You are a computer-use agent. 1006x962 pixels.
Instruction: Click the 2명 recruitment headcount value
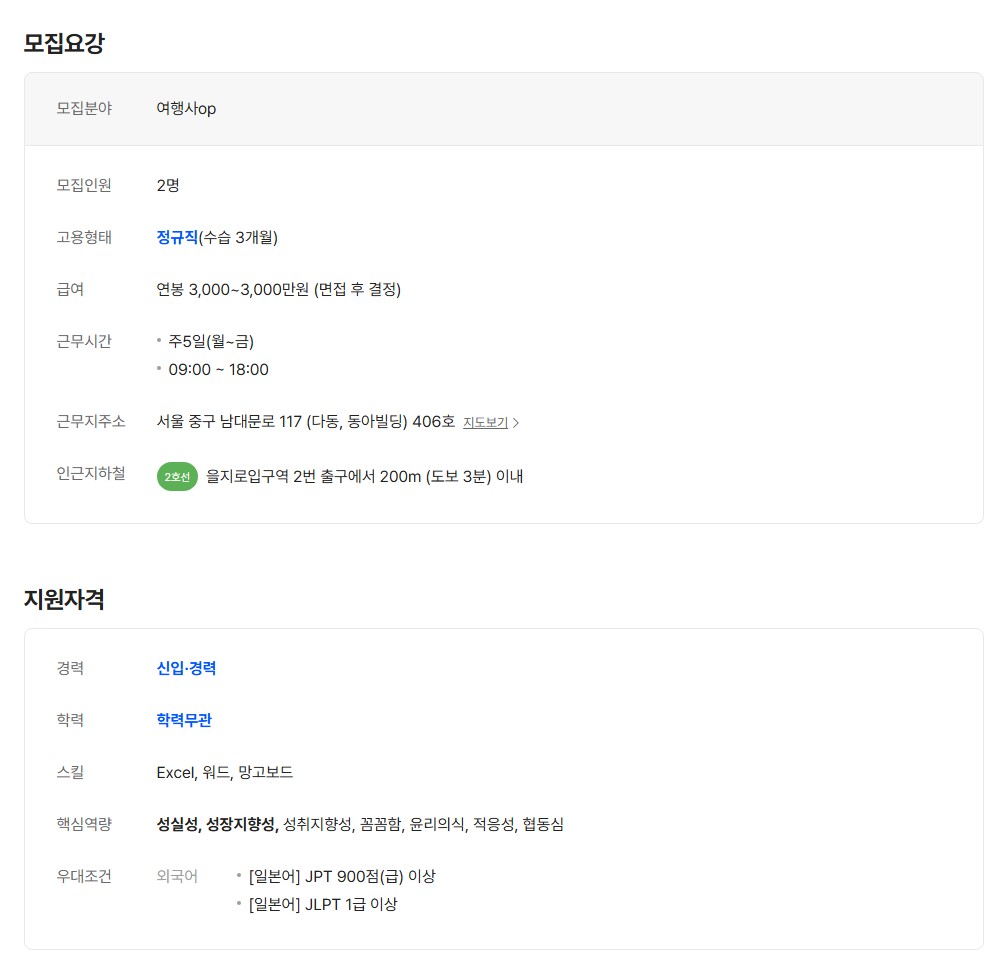(168, 185)
